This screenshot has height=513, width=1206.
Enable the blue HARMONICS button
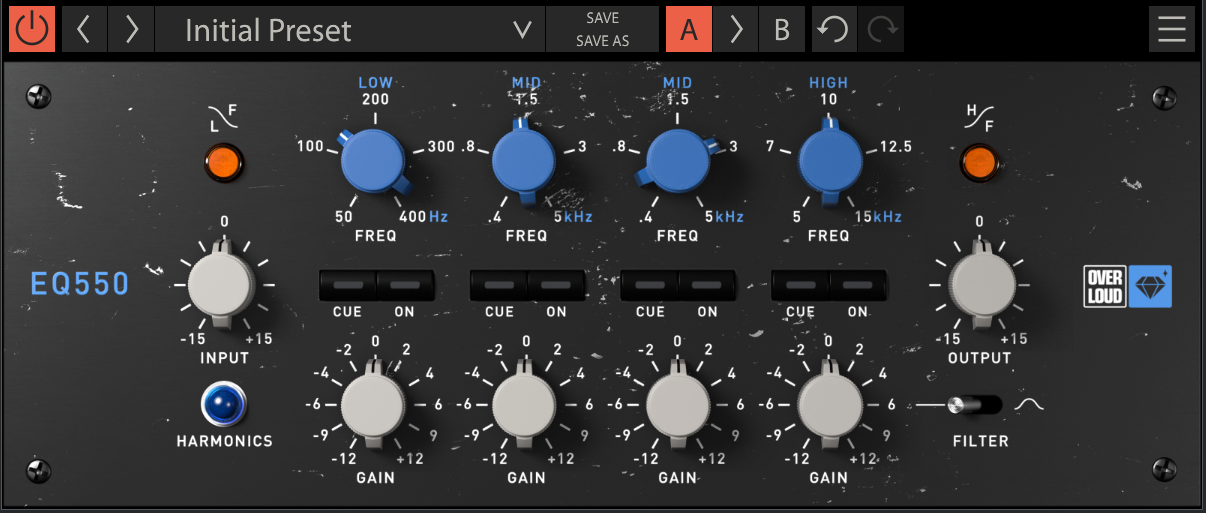click(224, 404)
